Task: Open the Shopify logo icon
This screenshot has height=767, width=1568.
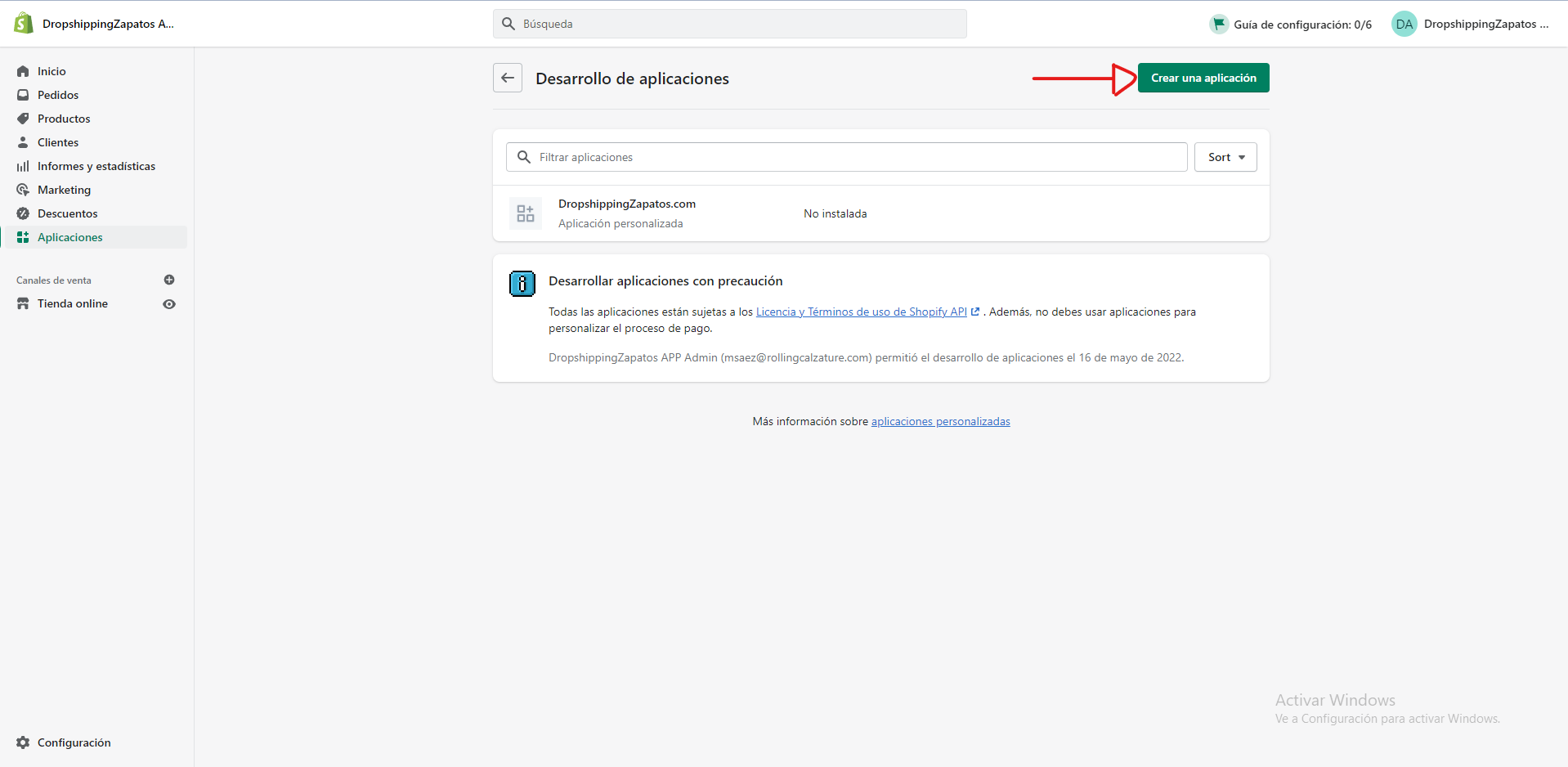Action: point(23,23)
